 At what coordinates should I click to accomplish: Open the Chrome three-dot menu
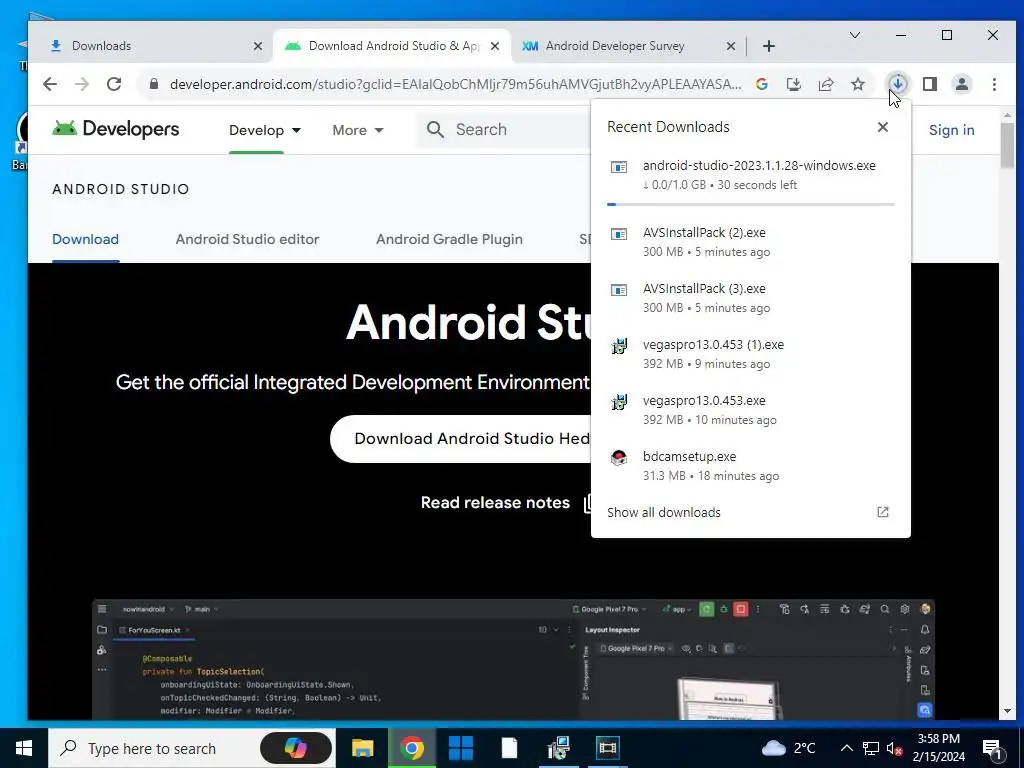(994, 84)
